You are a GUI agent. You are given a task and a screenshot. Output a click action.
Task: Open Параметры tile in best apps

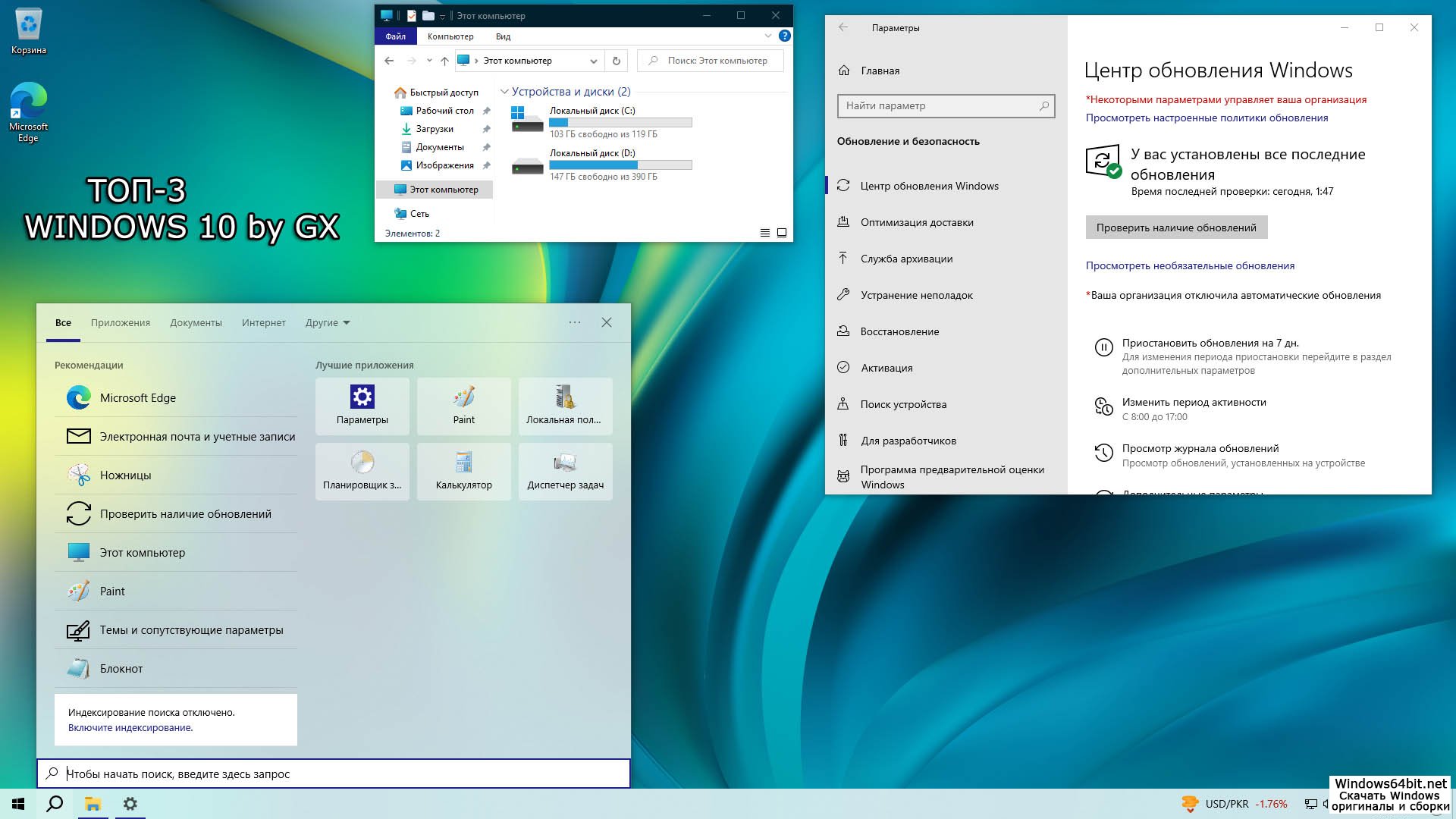pyautogui.click(x=362, y=406)
